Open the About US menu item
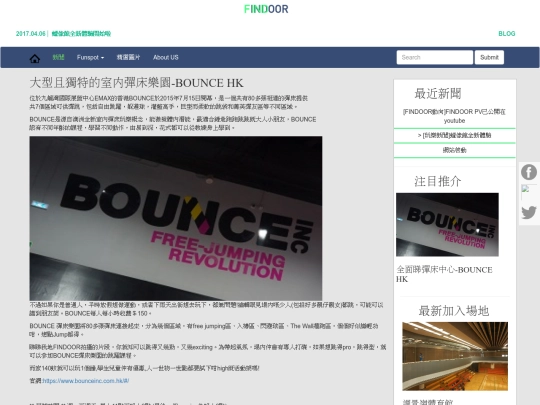This screenshot has width=540, height=405. point(166,58)
